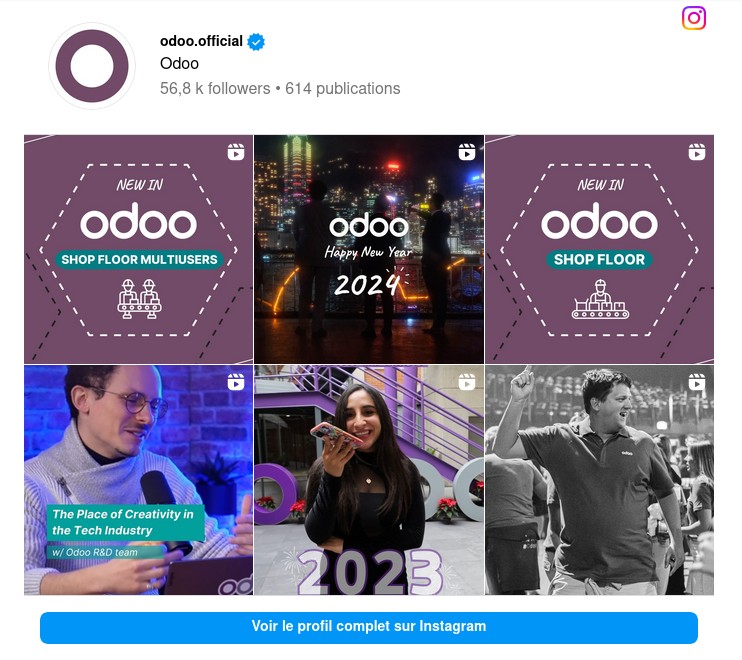Click reel icon on Happy New Year post
The image size is (742, 660).
[467, 152]
